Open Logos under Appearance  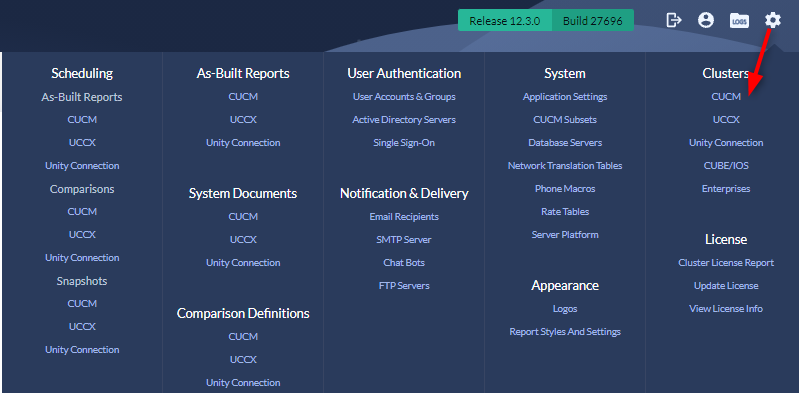coord(565,308)
